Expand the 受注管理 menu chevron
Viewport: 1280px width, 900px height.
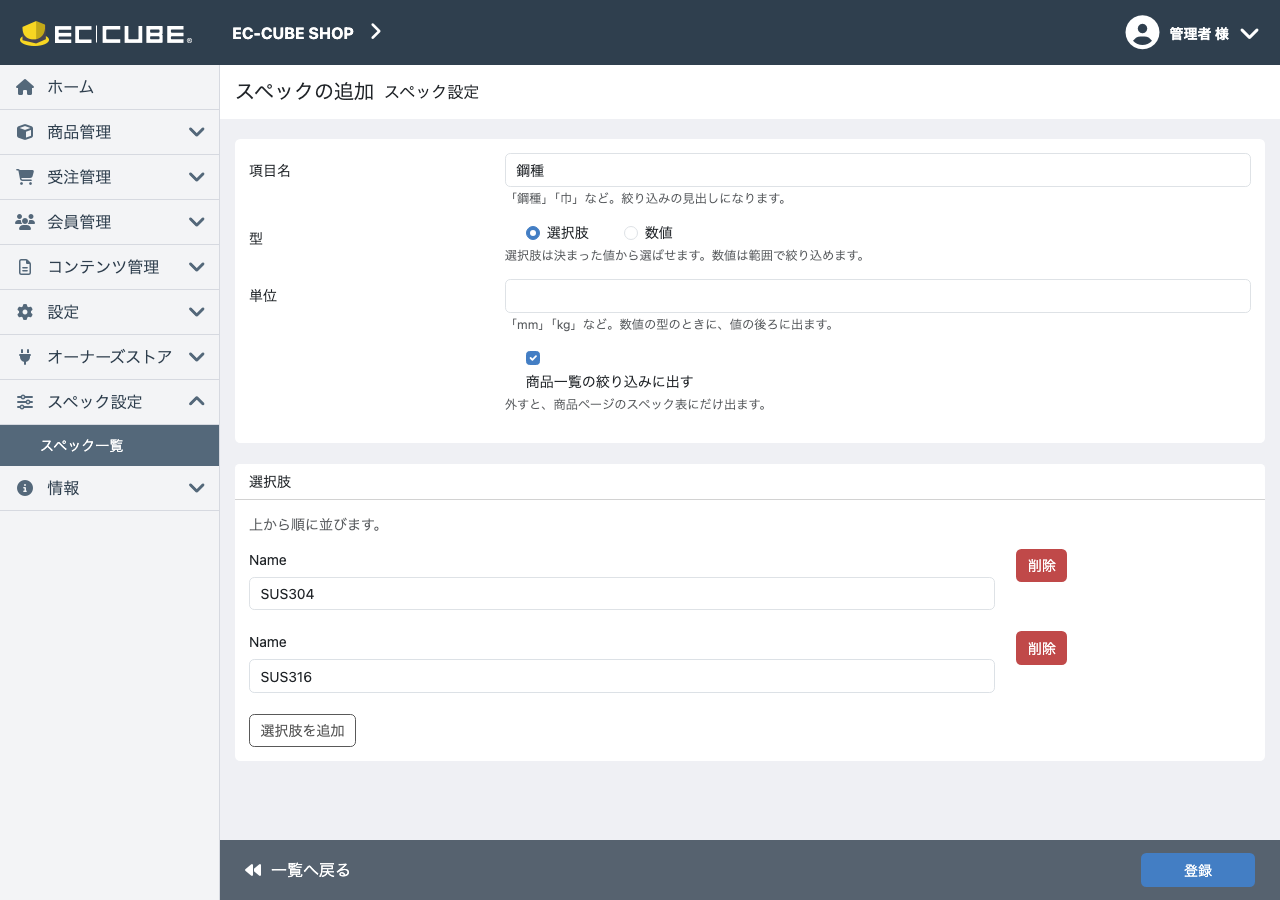(x=197, y=177)
